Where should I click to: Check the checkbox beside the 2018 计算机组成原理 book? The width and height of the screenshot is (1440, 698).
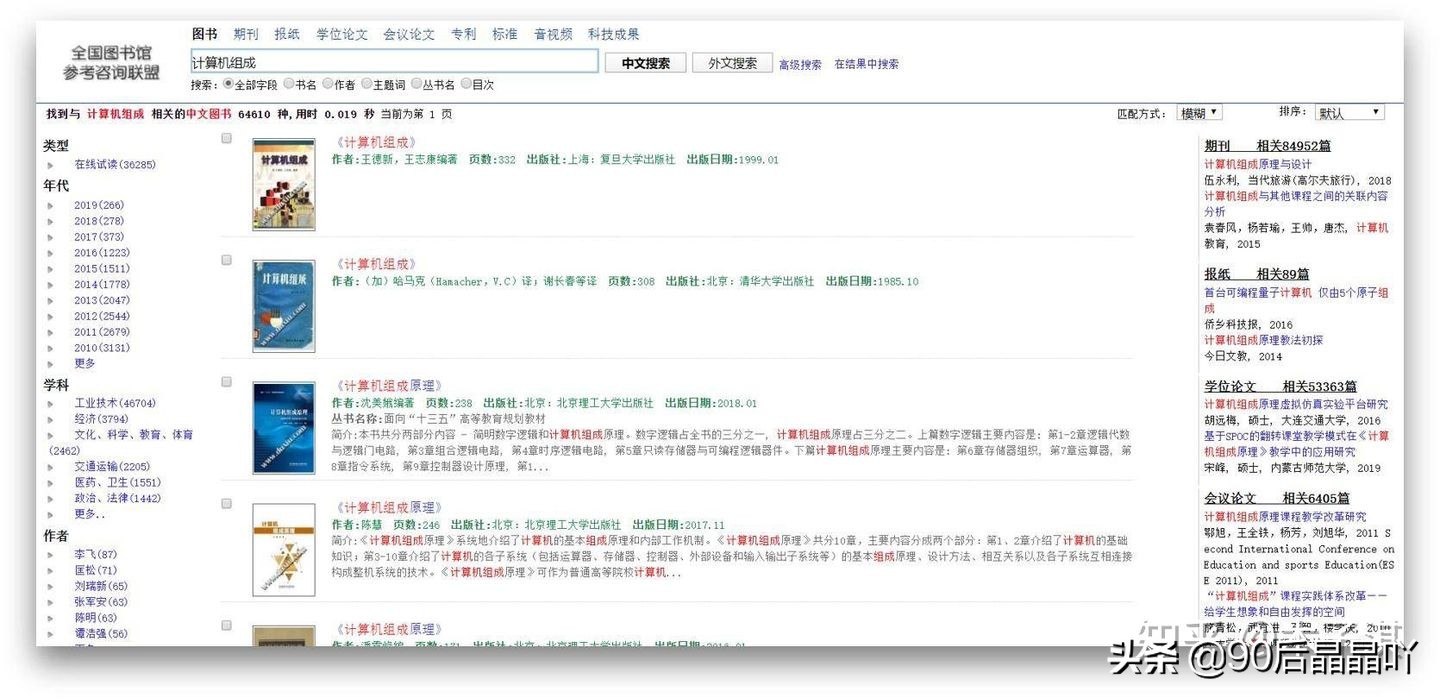tap(226, 383)
